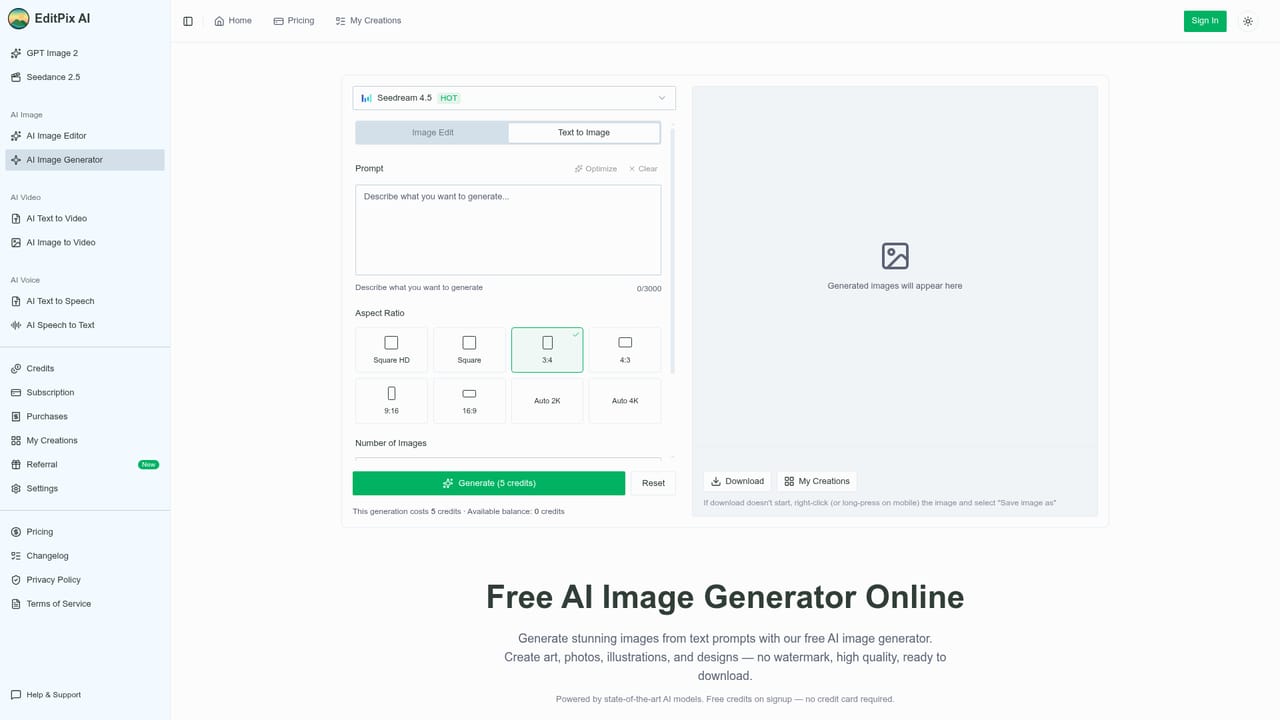Click the Reset button
Image resolution: width=1280 pixels, height=720 pixels.
[653, 483]
